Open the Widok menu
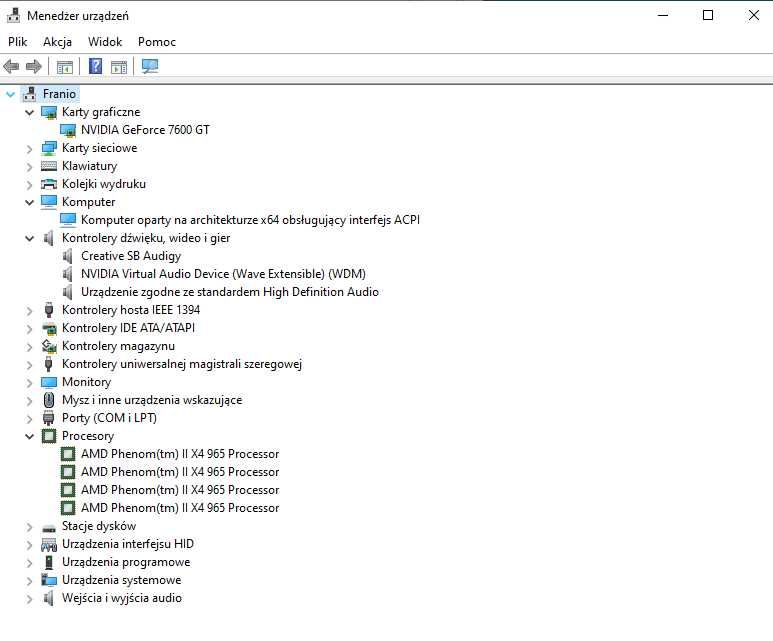The height and width of the screenshot is (641, 773). tap(105, 42)
